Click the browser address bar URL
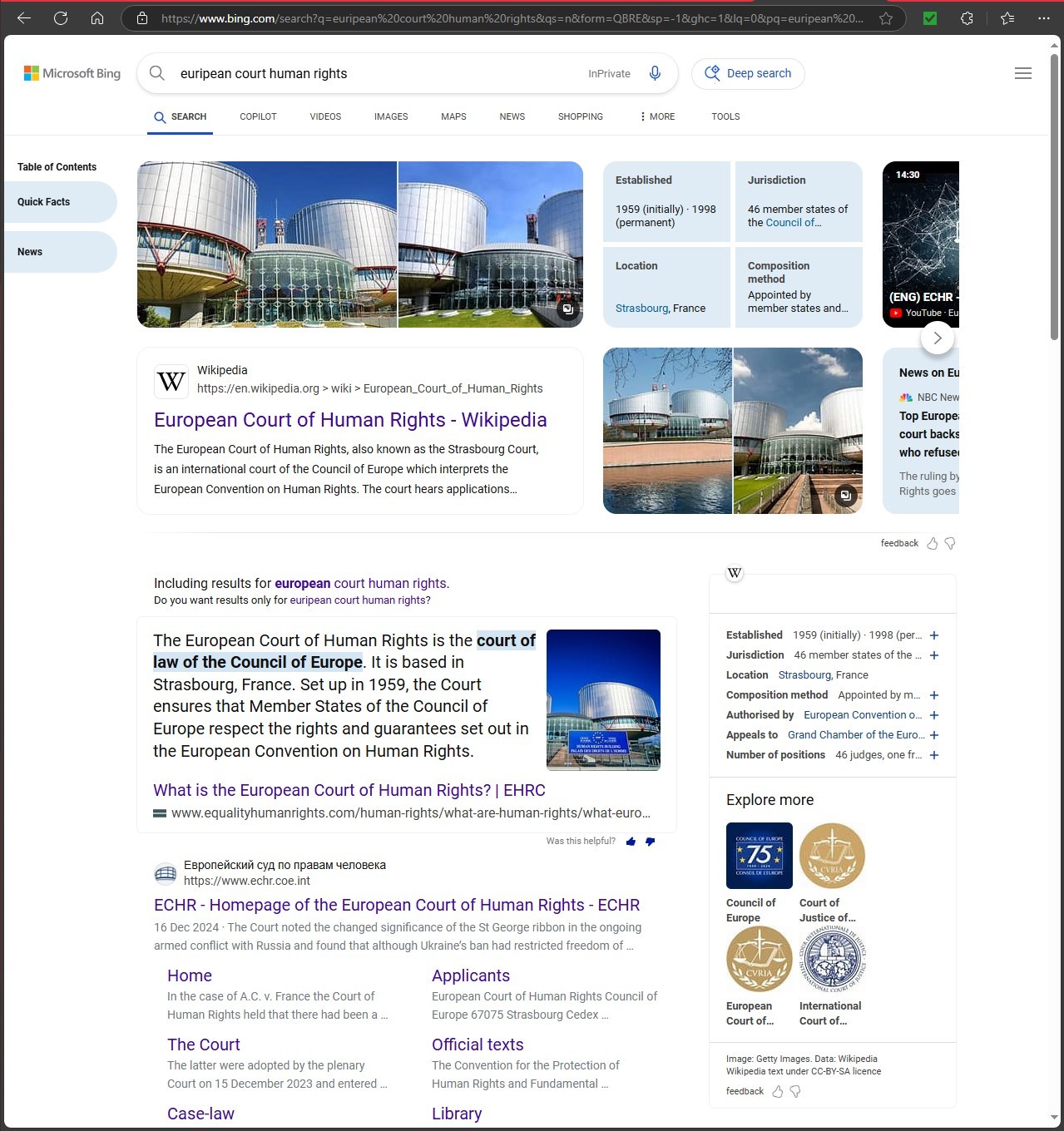The image size is (1064, 1131). 512,17
